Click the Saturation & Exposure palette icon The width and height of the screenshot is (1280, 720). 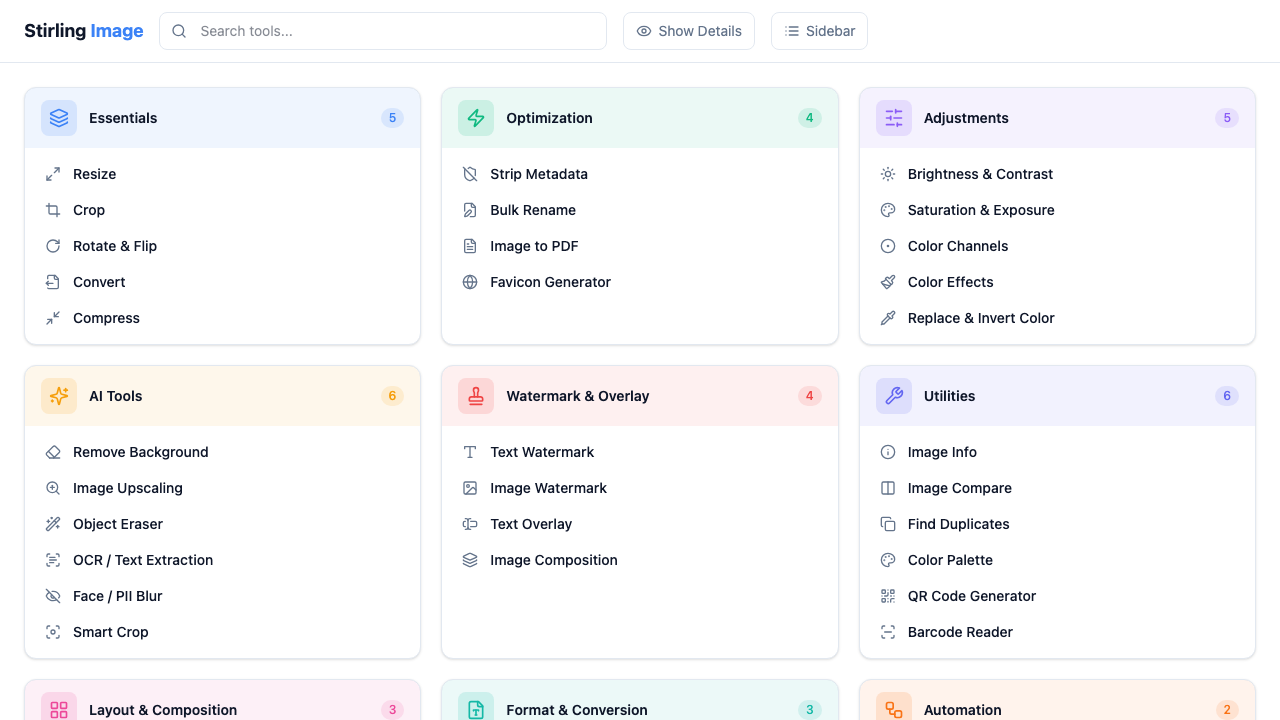888,210
